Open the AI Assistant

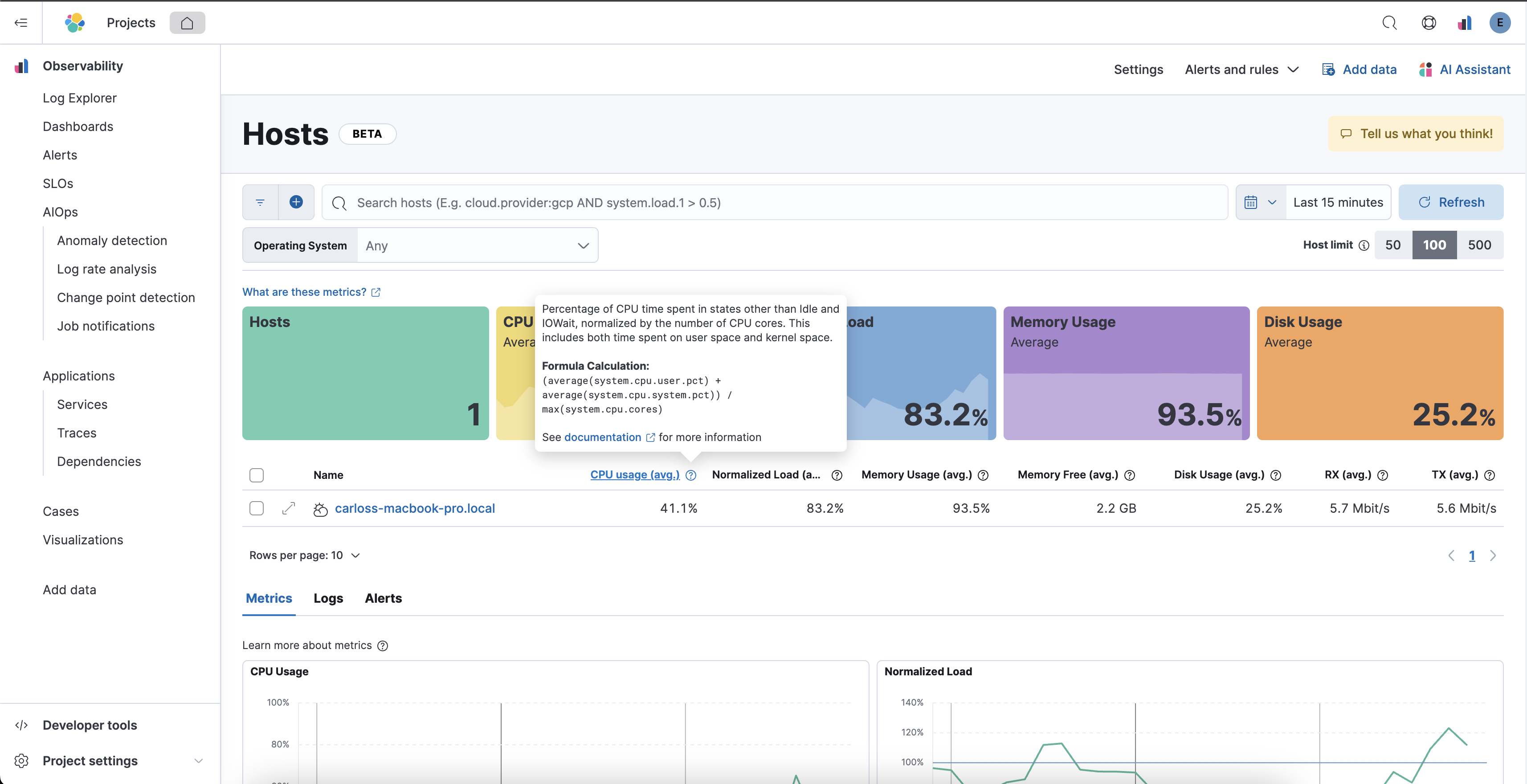pos(1464,69)
